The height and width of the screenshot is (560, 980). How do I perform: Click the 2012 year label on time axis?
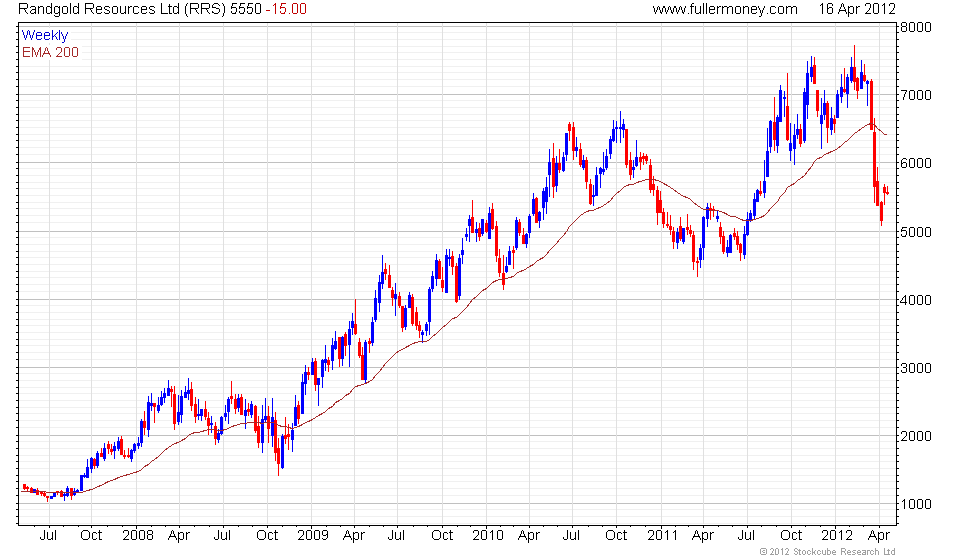837,536
